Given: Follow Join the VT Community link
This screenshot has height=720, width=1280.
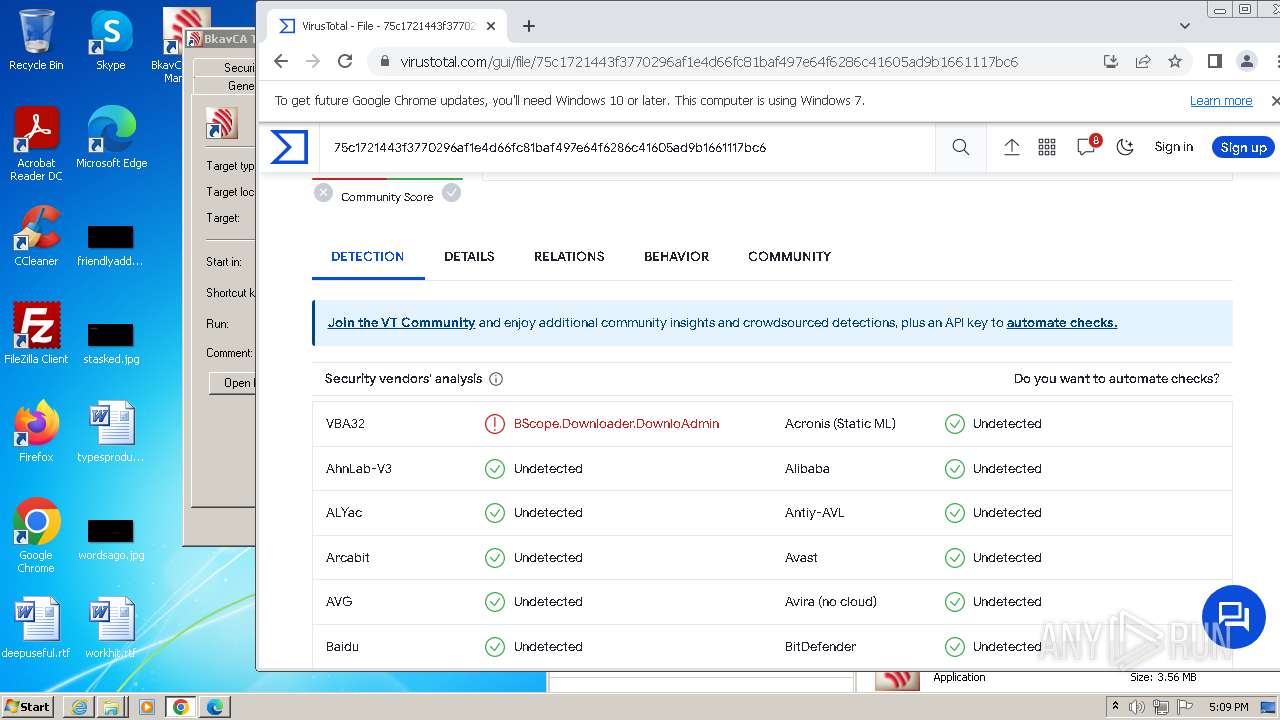Looking at the screenshot, I should coord(401,323).
